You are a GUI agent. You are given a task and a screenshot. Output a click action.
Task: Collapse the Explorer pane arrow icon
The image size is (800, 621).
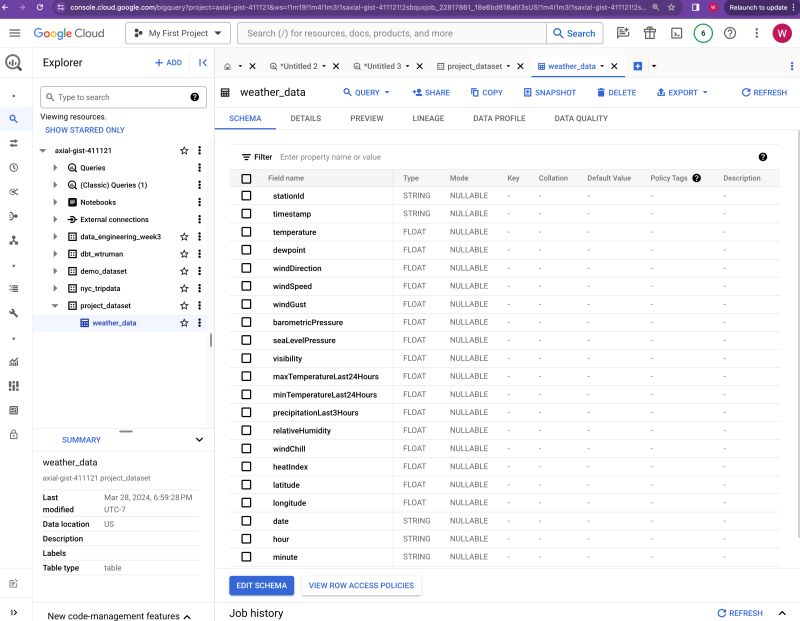[x=203, y=62]
